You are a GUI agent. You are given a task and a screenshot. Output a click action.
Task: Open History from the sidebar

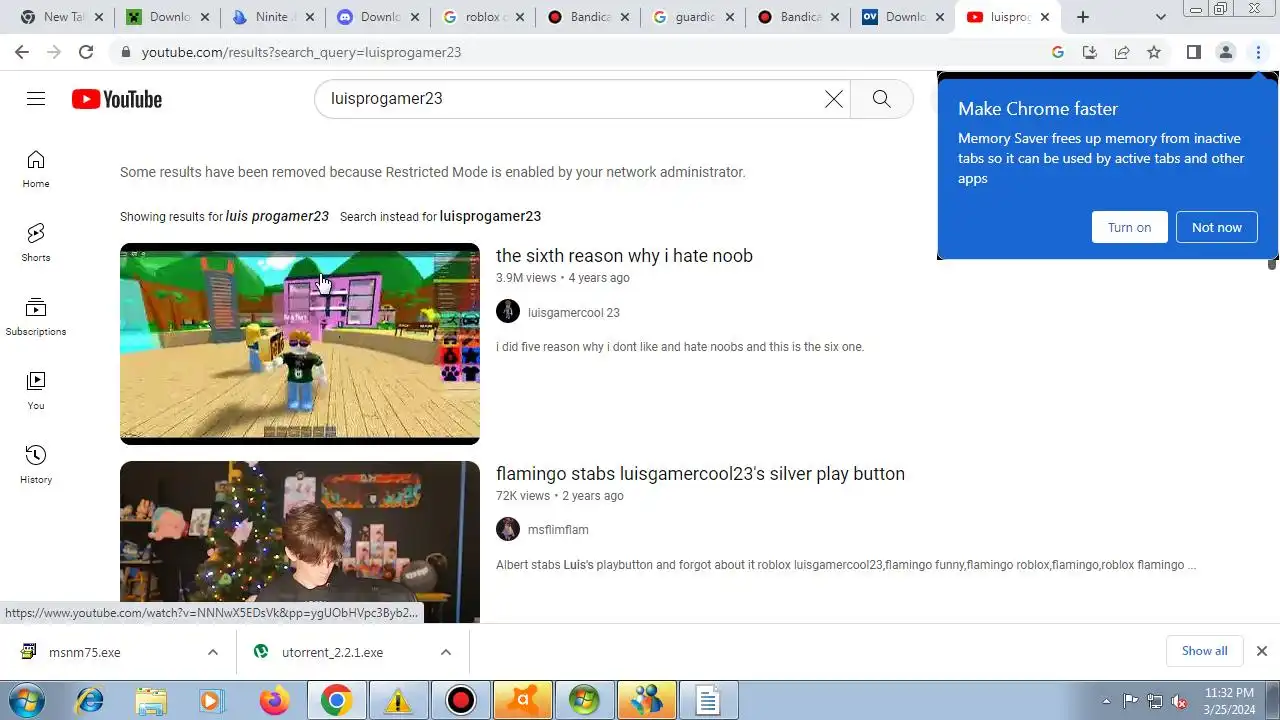pos(36,465)
